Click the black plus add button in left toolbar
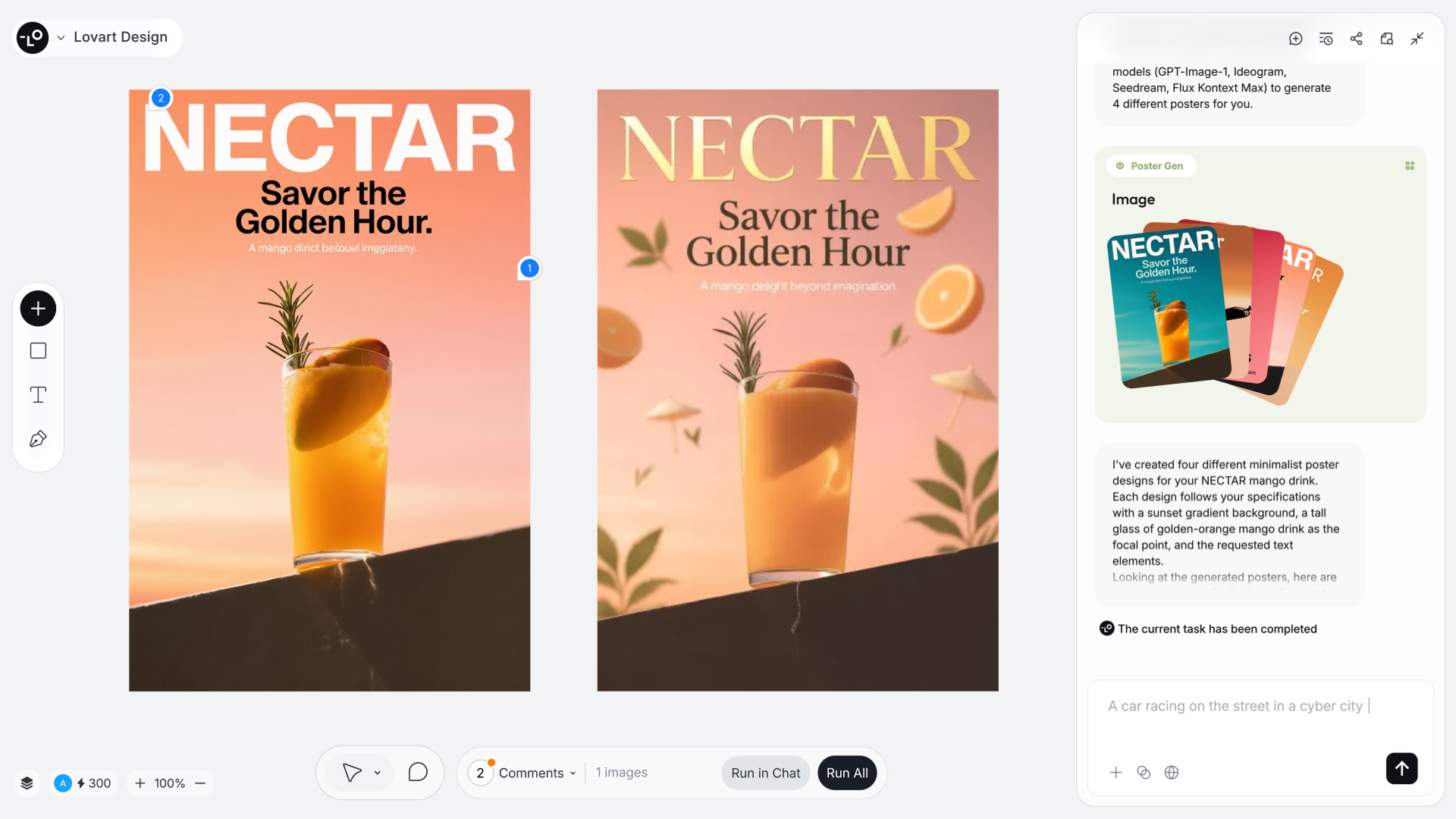 point(38,309)
